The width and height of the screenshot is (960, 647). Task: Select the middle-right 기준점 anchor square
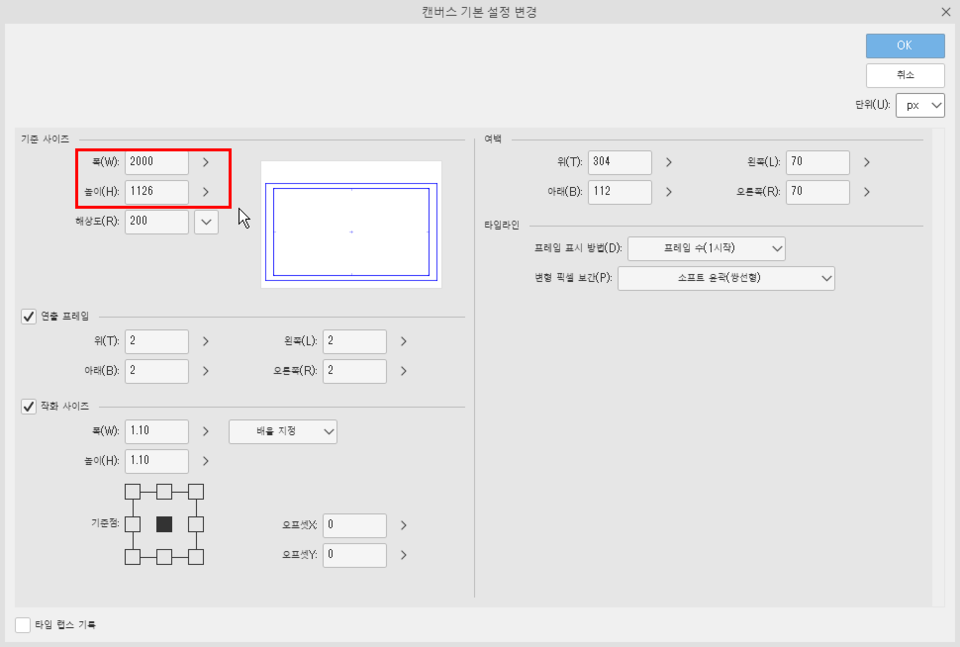pos(196,524)
